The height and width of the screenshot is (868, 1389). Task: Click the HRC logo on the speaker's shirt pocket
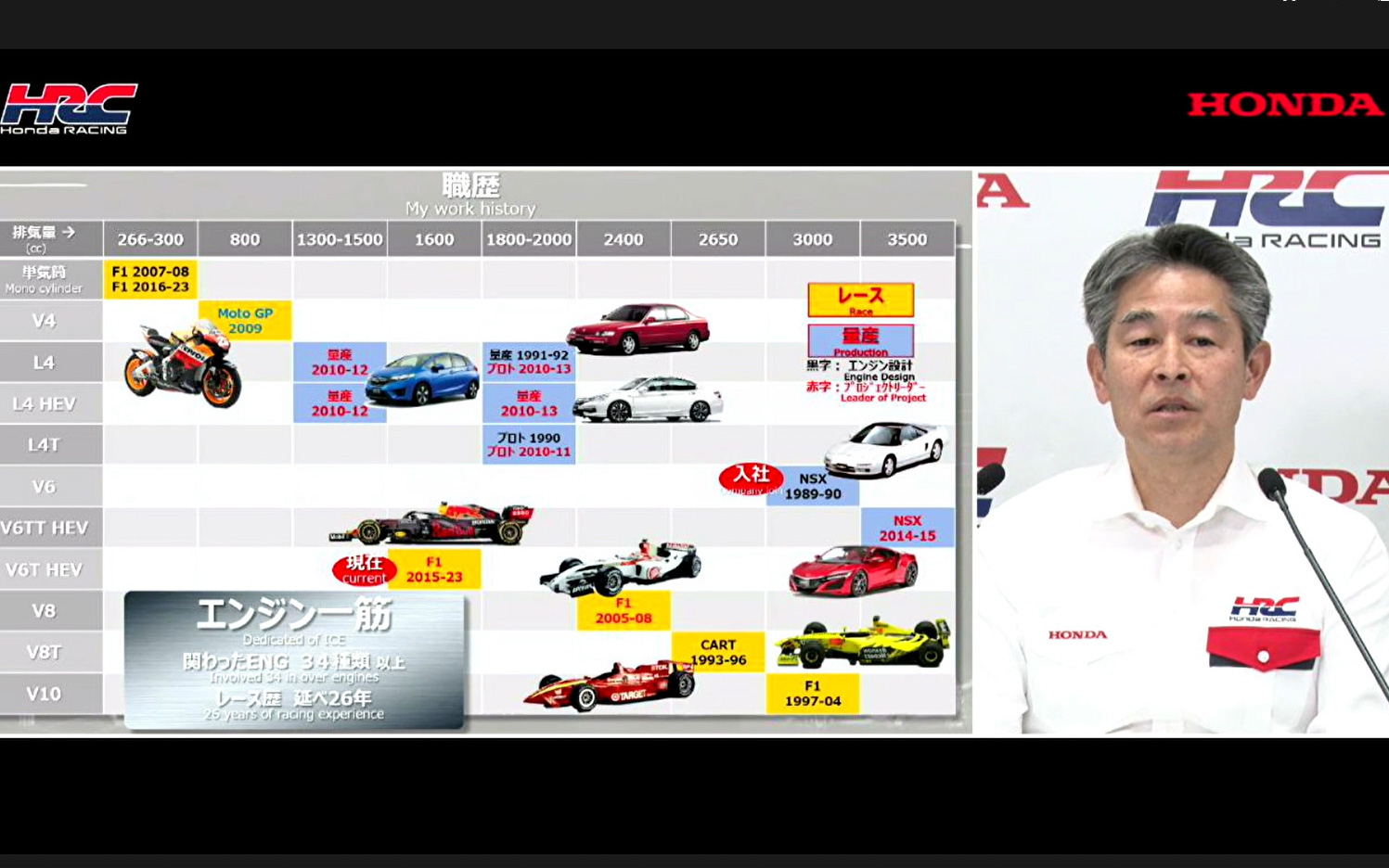point(1264,609)
